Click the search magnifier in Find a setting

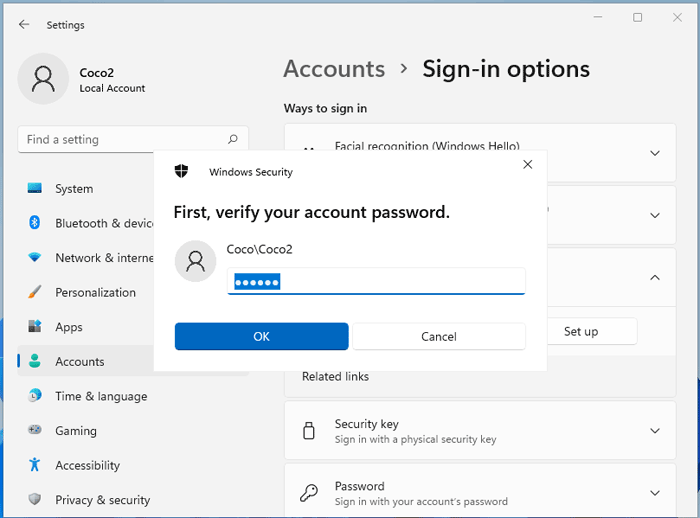233,139
